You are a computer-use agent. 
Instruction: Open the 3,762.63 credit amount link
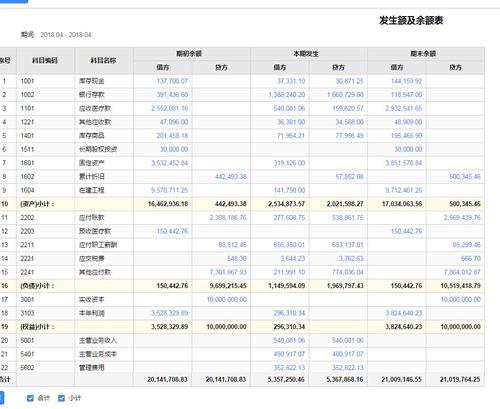click(351, 259)
